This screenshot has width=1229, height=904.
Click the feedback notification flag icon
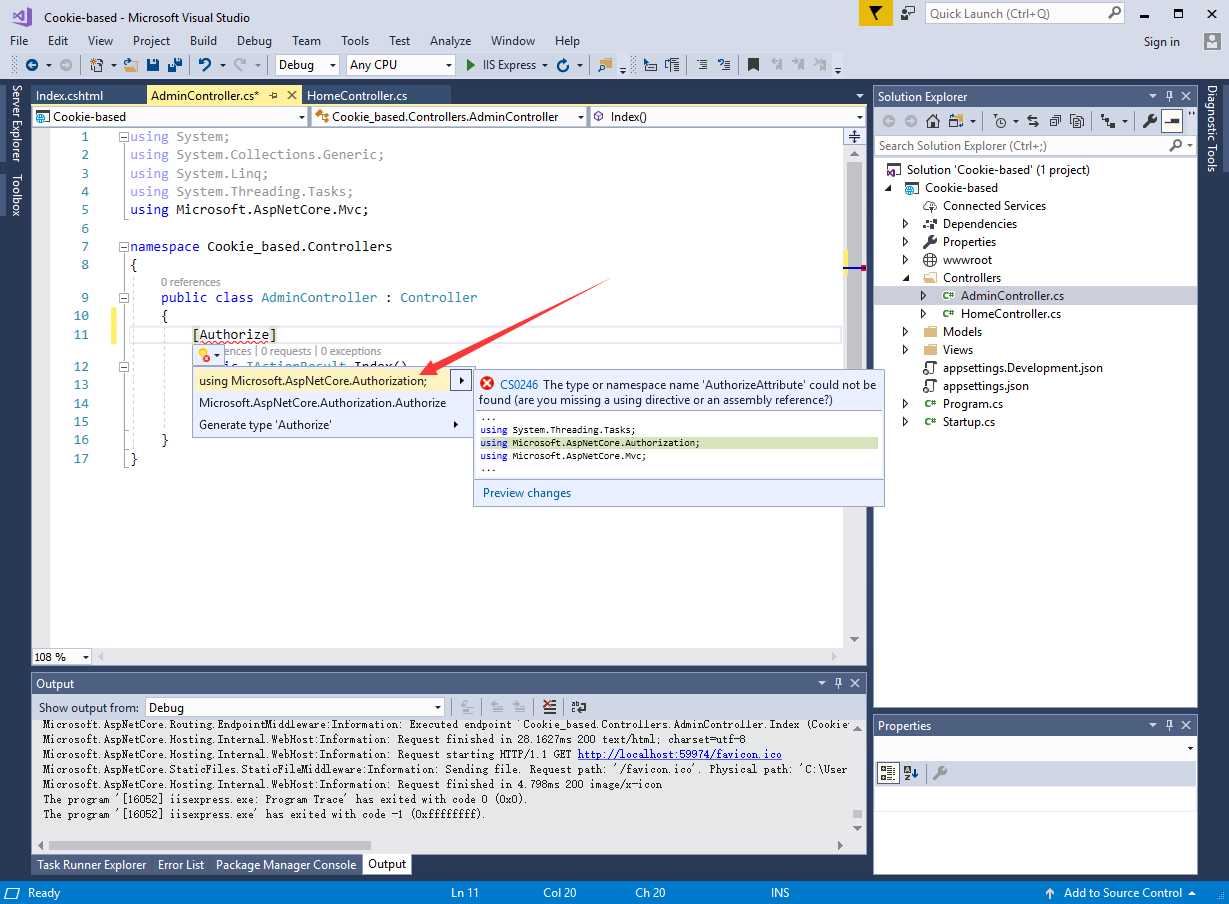[875, 13]
